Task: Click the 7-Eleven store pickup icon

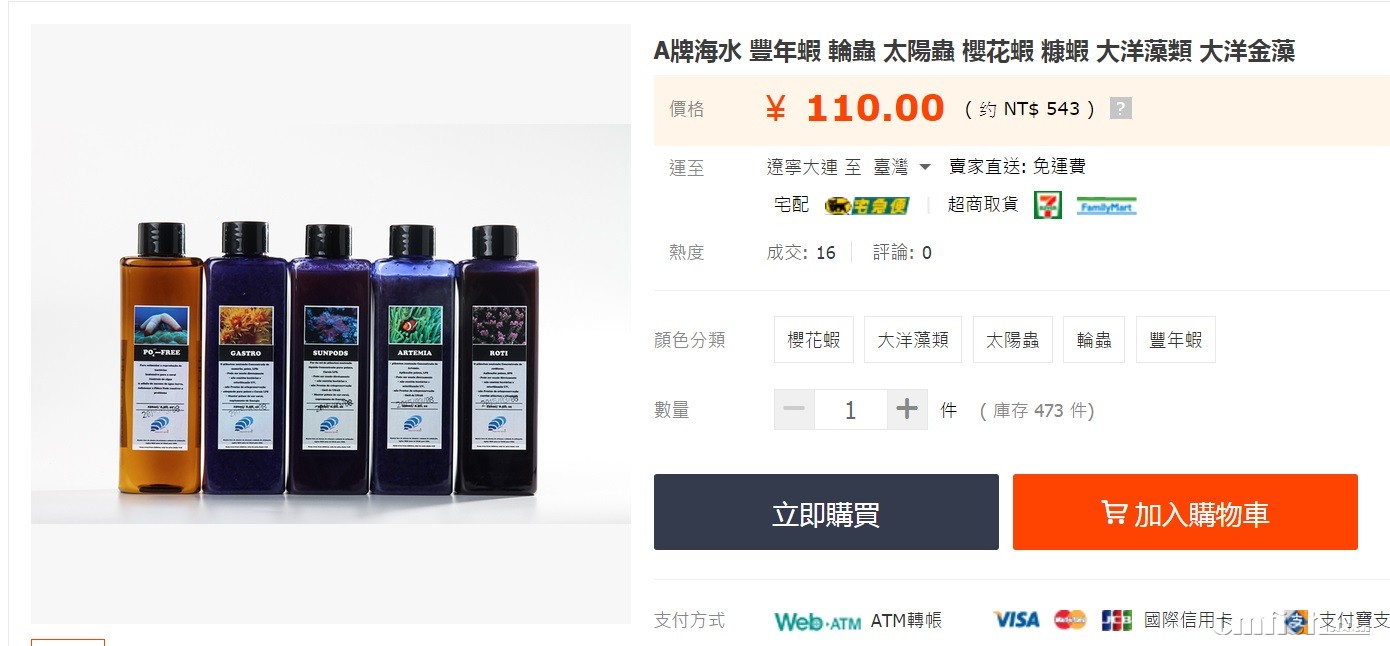Action: (1048, 205)
